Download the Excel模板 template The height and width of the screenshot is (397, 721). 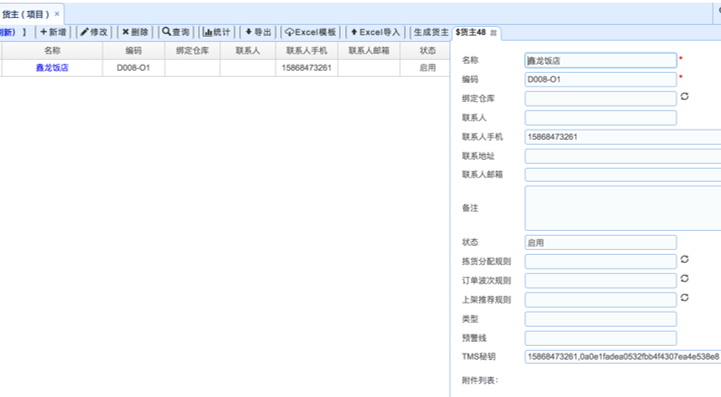click(x=310, y=32)
